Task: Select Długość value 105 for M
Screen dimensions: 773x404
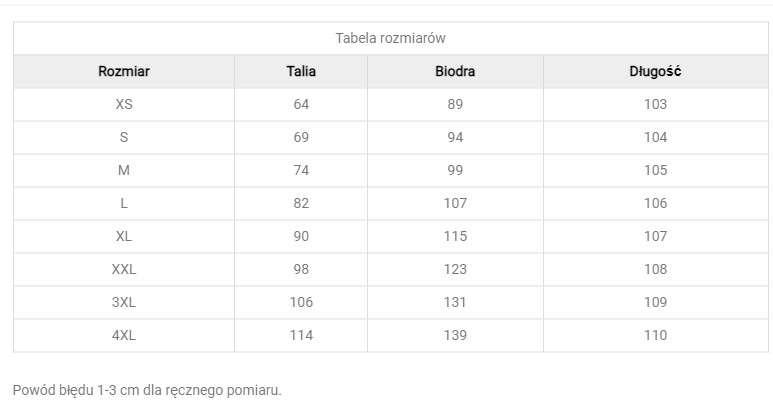Action: pos(655,170)
